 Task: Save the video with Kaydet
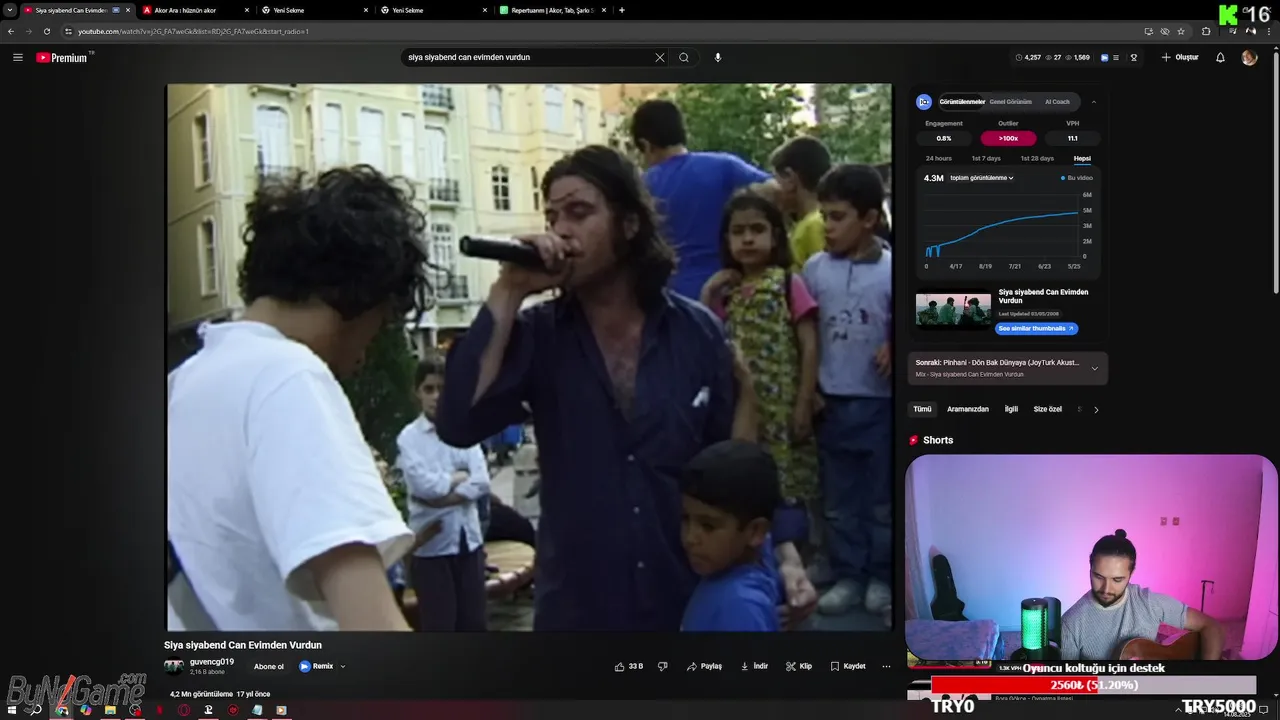pos(848,666)
